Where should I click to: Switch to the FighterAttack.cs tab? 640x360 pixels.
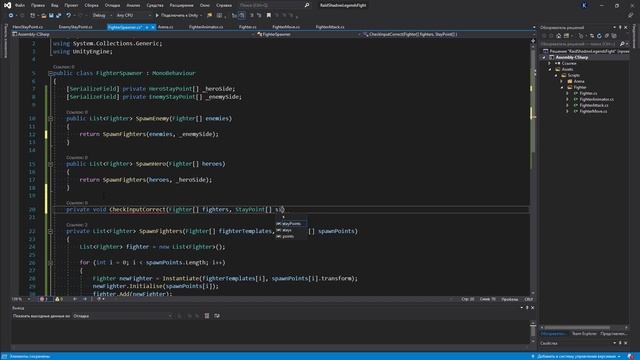[330, 27]
